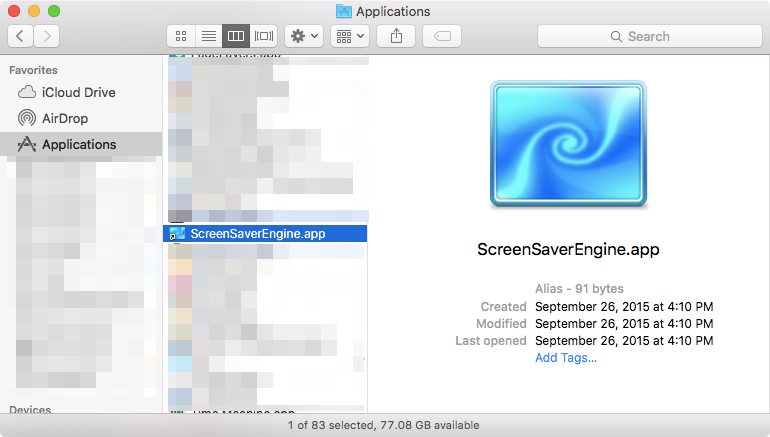770x437 pixels.
Task: Go back with the back arrow
Action: [x=20, y=36]
